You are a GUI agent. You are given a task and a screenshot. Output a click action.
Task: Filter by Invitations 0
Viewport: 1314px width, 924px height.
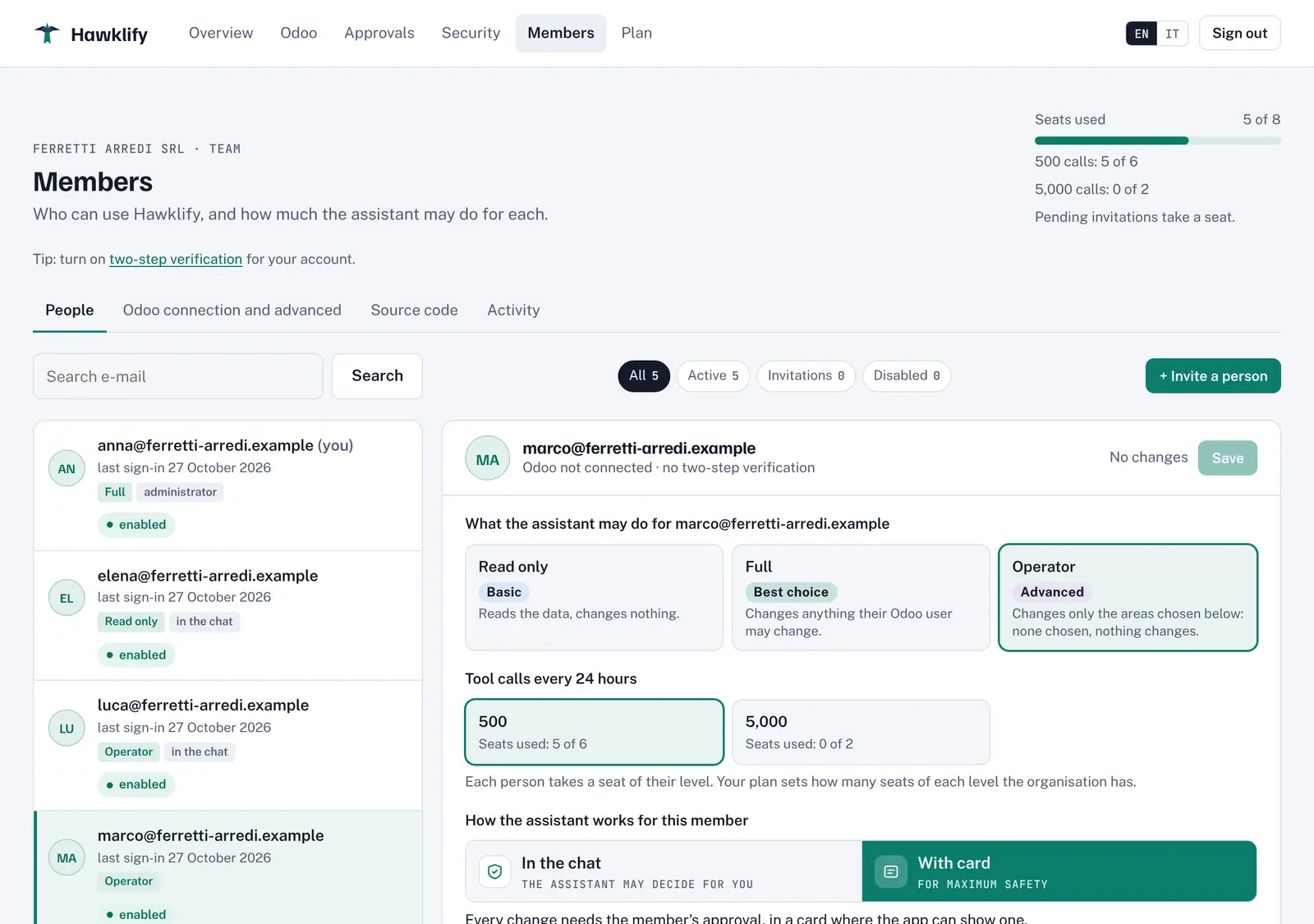coord(806,376)
